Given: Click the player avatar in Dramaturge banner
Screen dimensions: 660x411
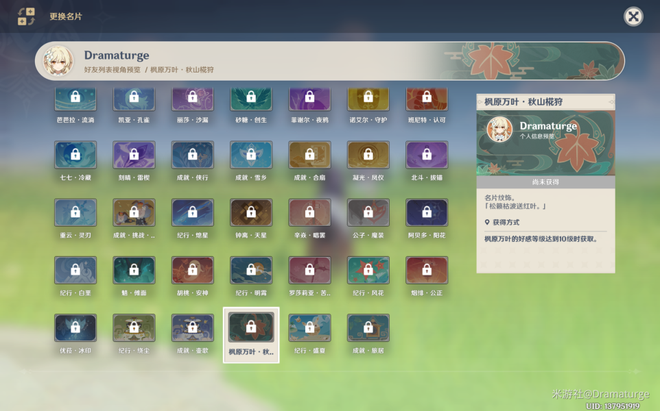Looking at the screenshot, I should (x=59, y=61).
